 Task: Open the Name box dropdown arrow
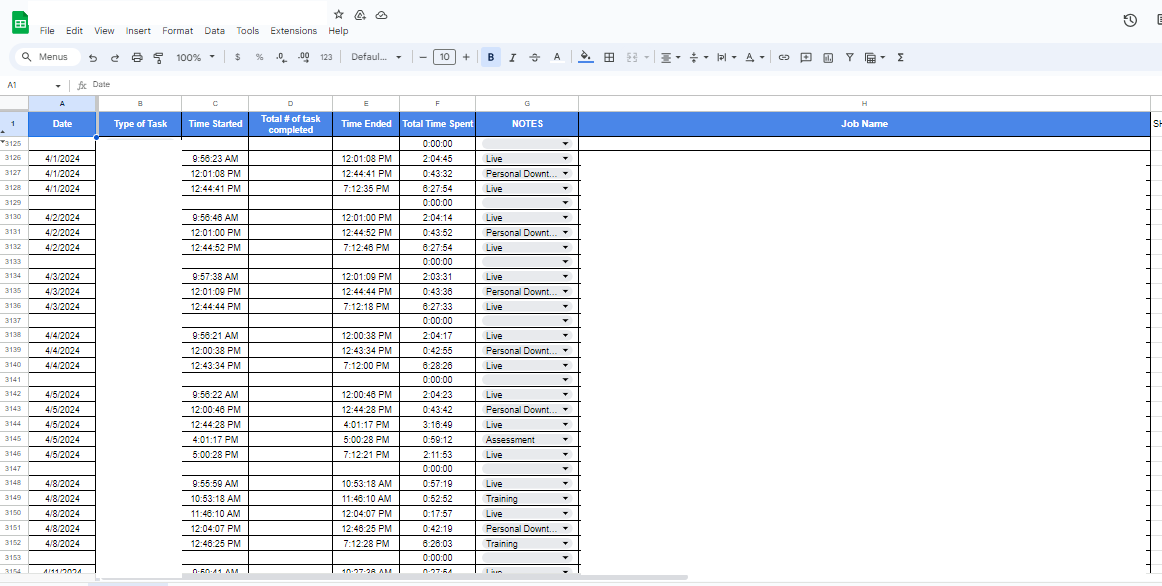coord(58,86)
